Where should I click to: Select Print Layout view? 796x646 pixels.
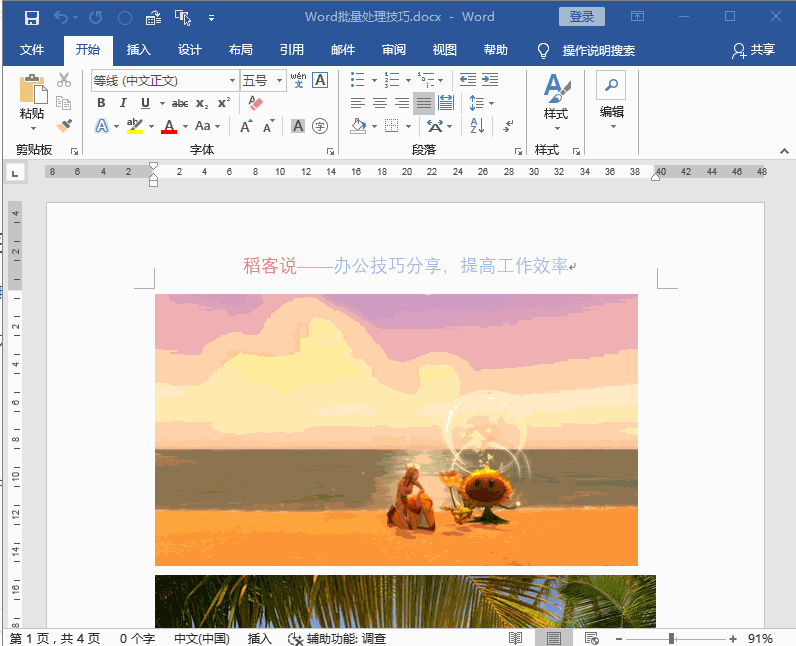click(554, 638)
